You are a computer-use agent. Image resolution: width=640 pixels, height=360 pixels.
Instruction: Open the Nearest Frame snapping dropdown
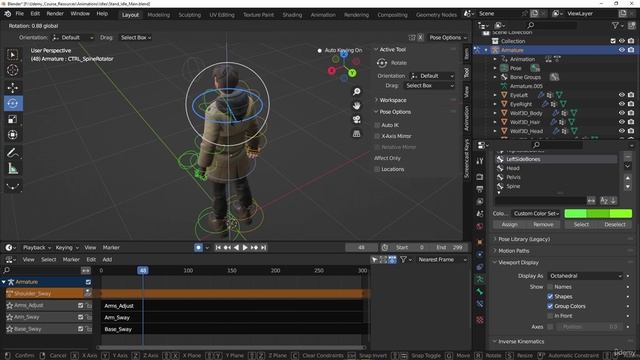coord(442,260)
